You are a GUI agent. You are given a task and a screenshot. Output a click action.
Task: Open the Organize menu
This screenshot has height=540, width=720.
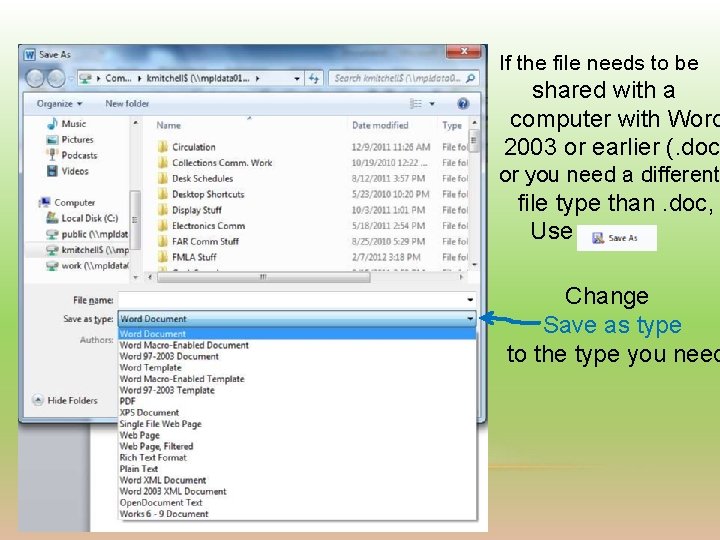coord(59,104)
